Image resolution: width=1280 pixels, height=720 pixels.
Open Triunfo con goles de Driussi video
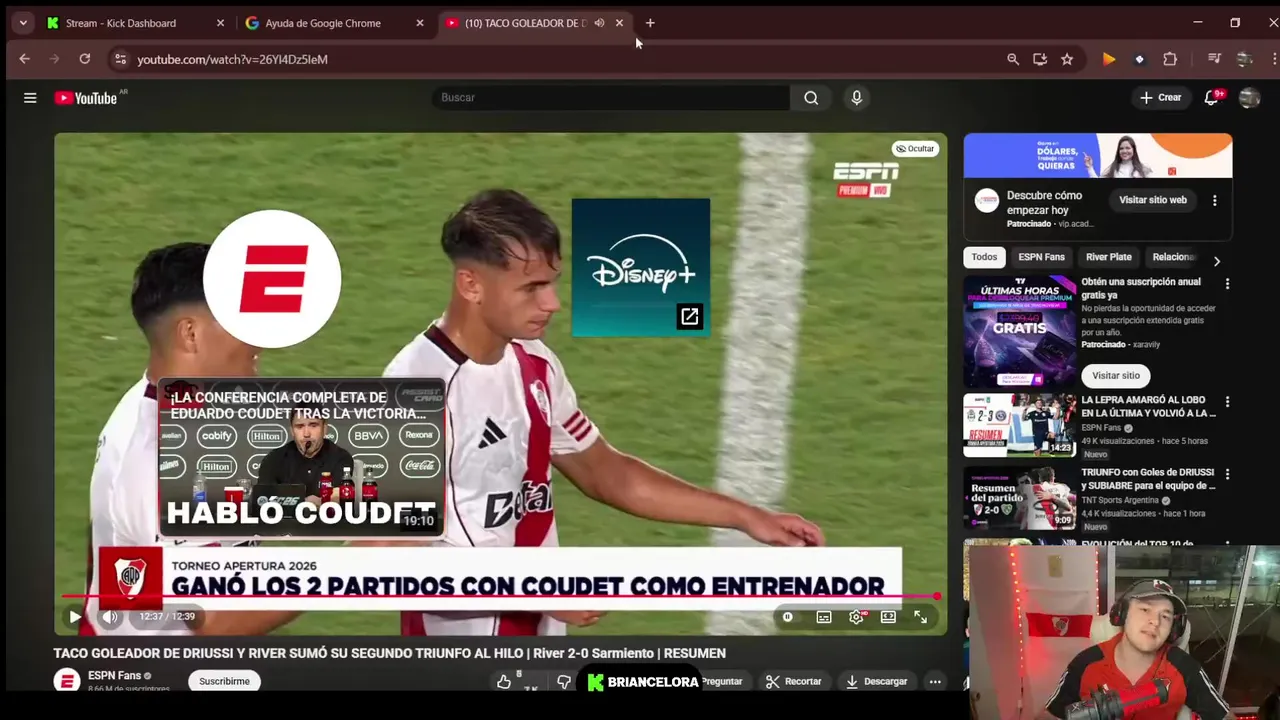coord(1019,497)
